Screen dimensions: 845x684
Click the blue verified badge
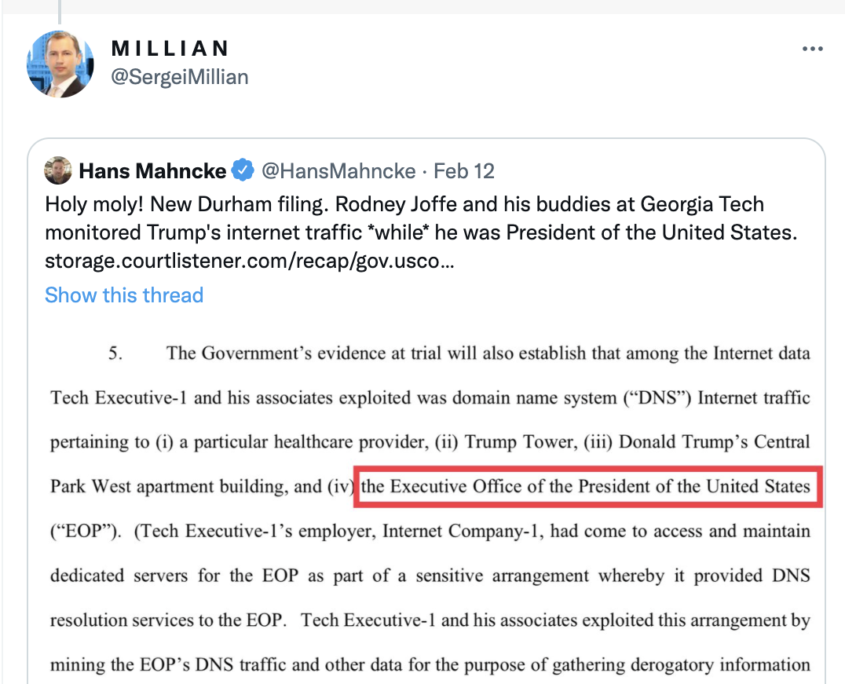click(243, 170)
